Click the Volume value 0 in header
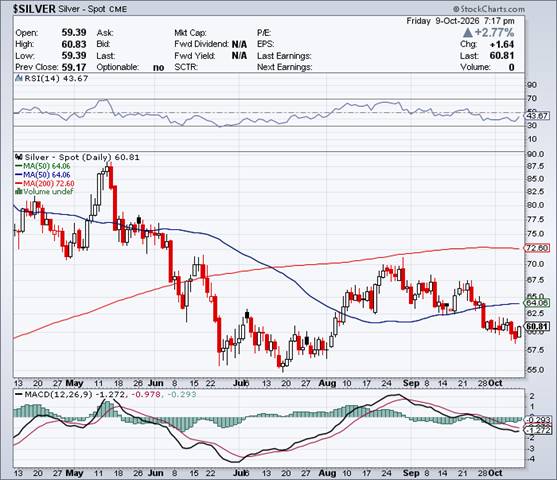Viewport: 557px width, 480px height. point(511,67)
